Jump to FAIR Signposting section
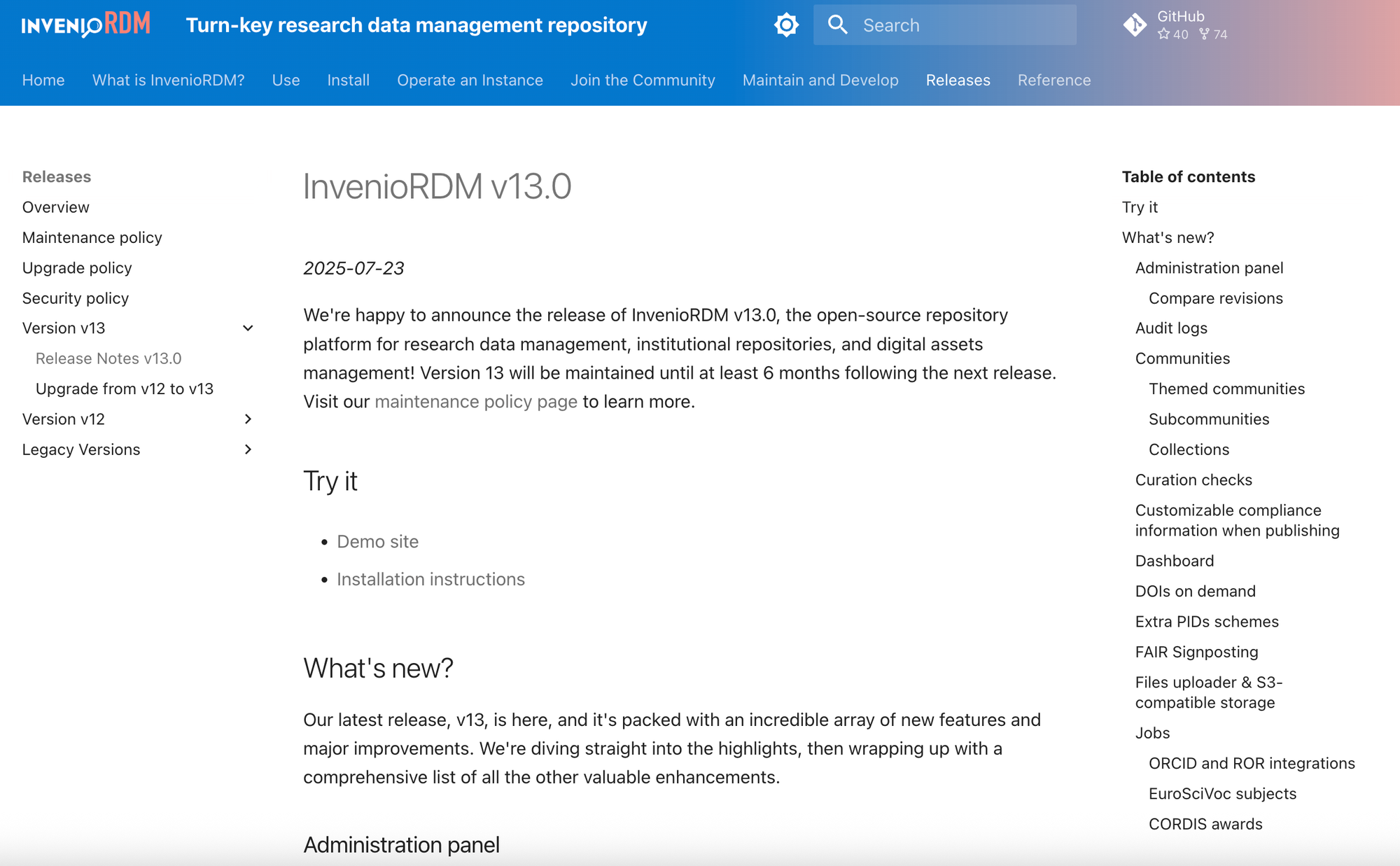 pyautogui.click(x=1196, y=652)
